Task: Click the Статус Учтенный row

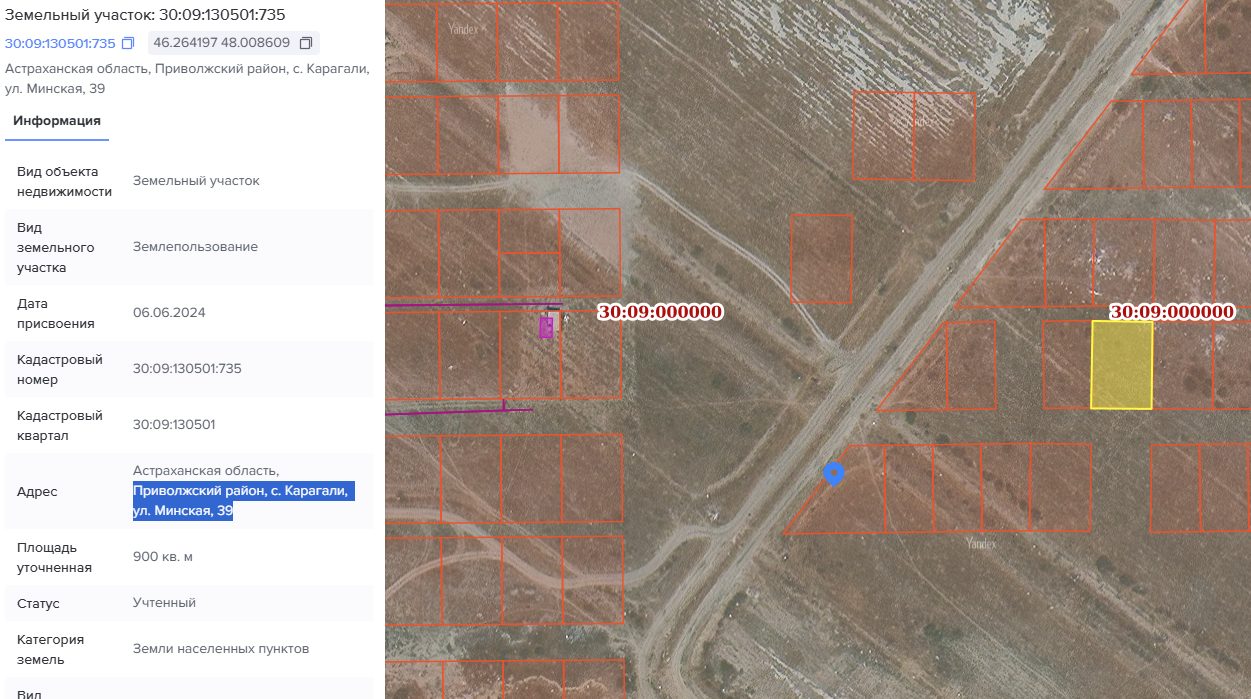Action: point(189,603)
